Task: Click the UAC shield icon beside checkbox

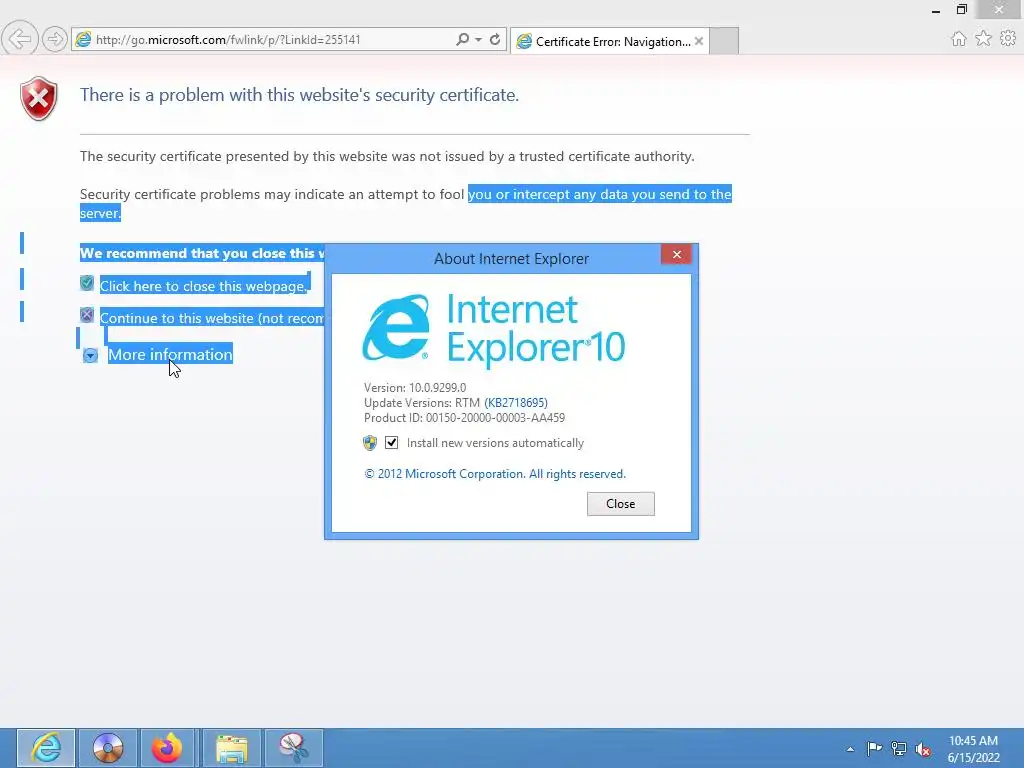Action: tap(370, 443)
